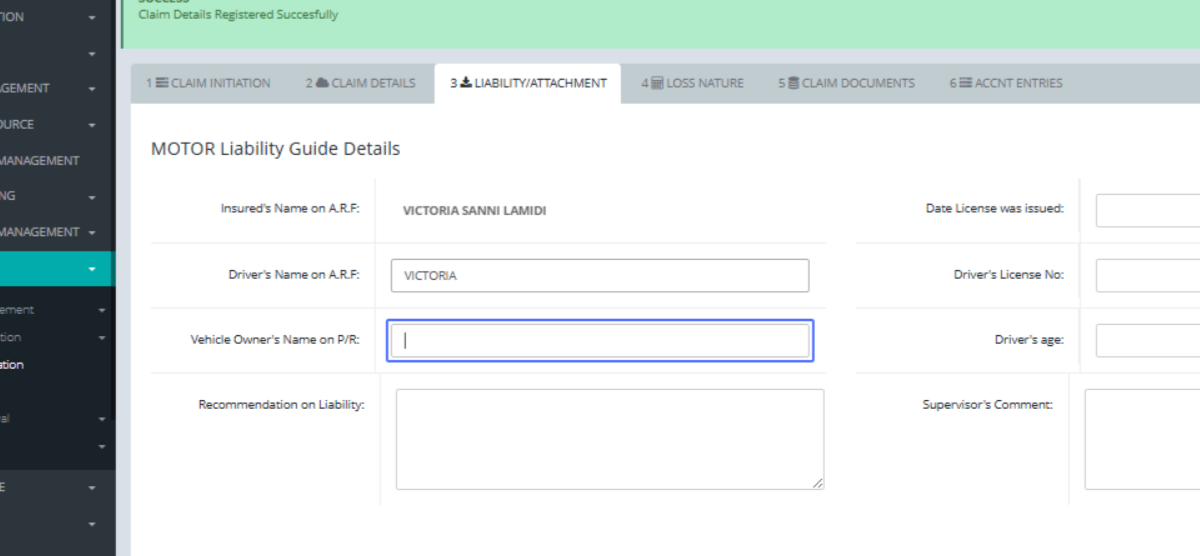Click the download icon on Liability/Attachment tab

click(466, 84)
